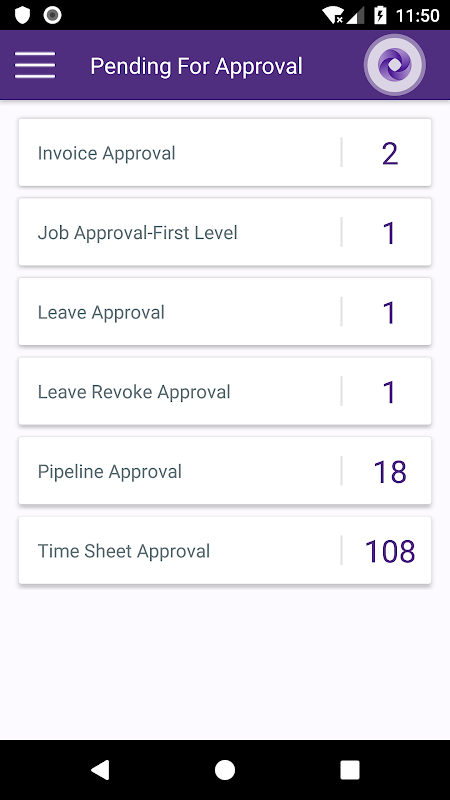Tap the count 108 for Time Sheet
This screenshot has width=450, height=800.
click(390, 552)
